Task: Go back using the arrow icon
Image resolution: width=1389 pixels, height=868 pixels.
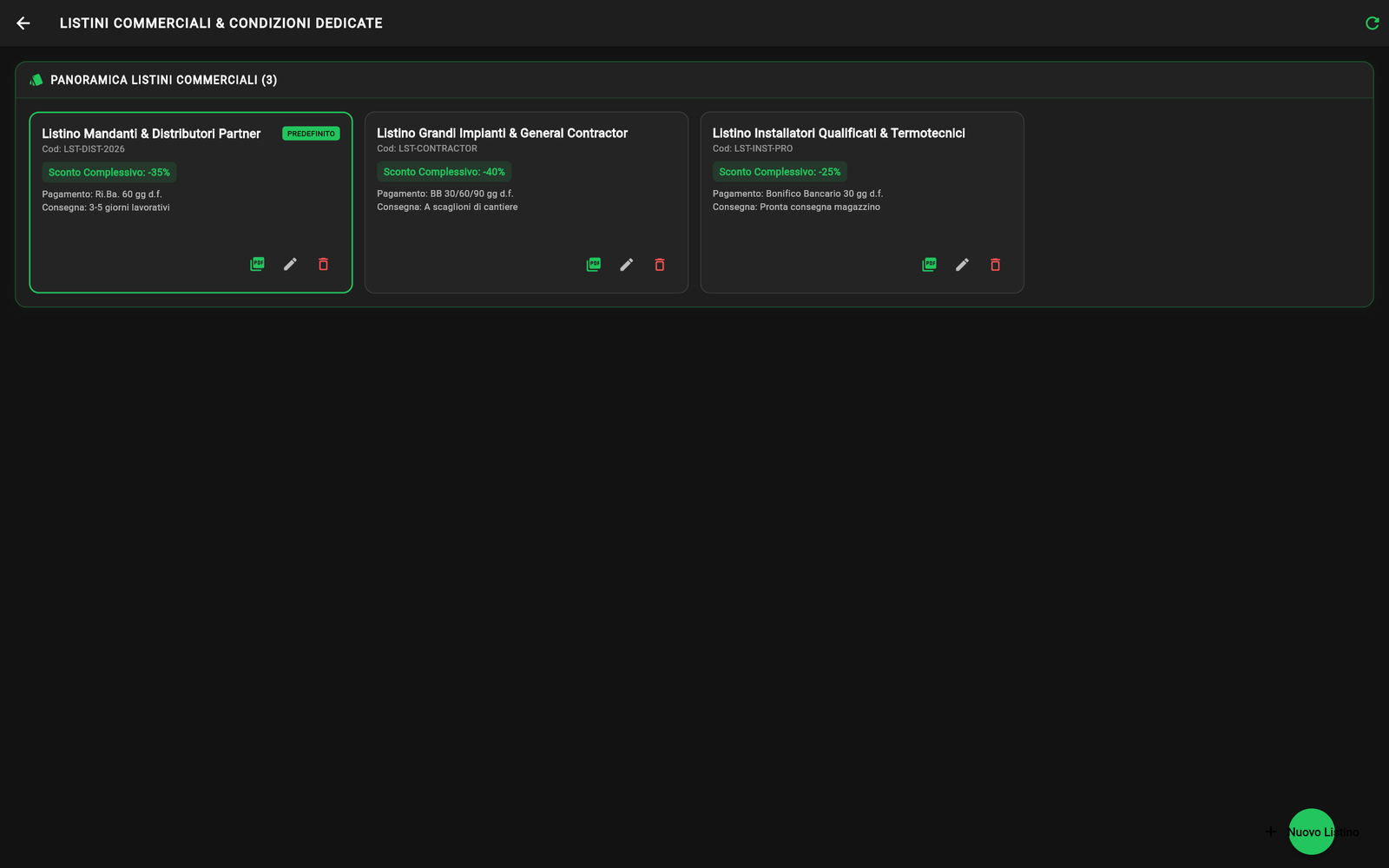Action: (23, 23)
